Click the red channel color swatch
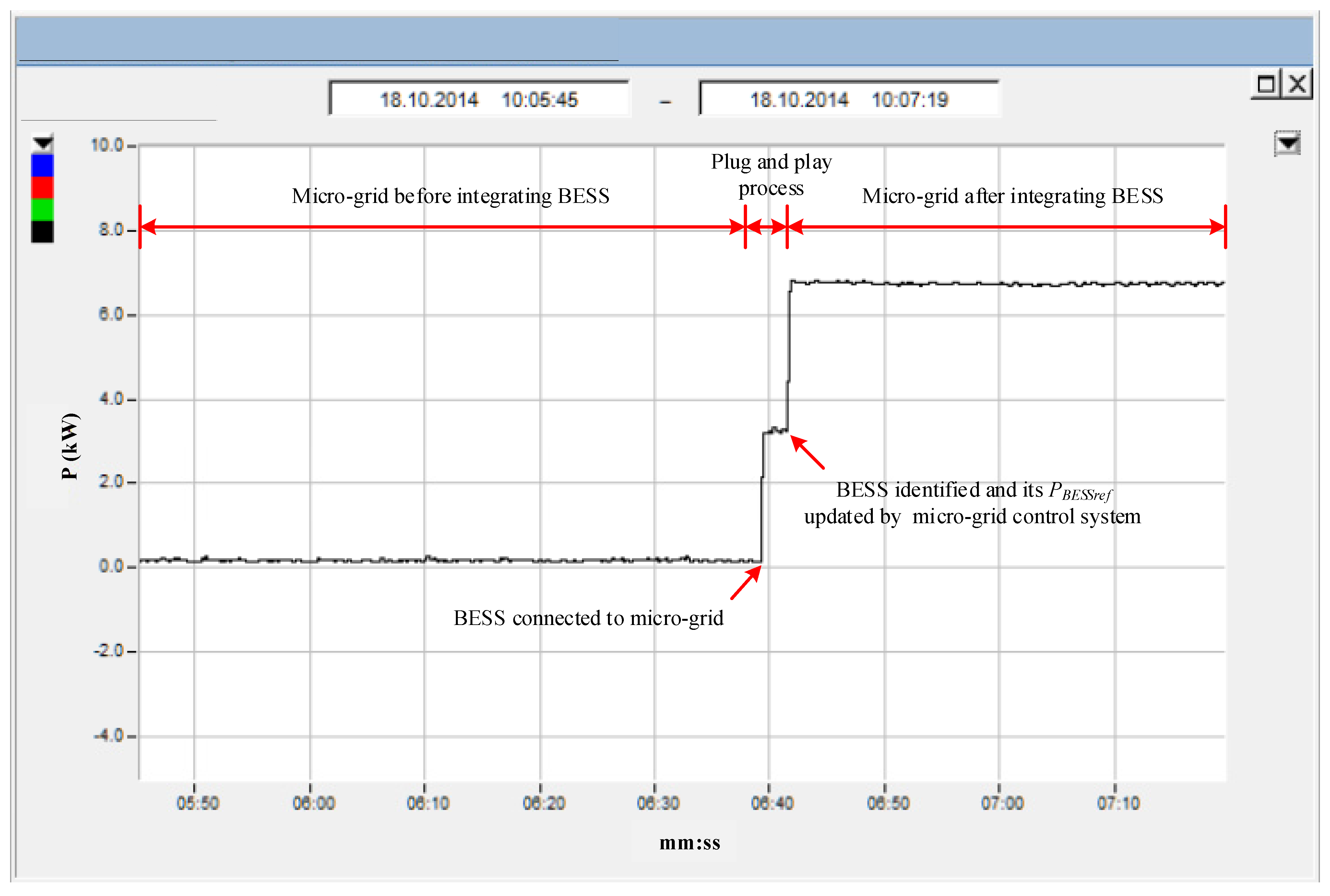Image resolution: width=1330 pixels, height=896 pixels. click(42, 187)
